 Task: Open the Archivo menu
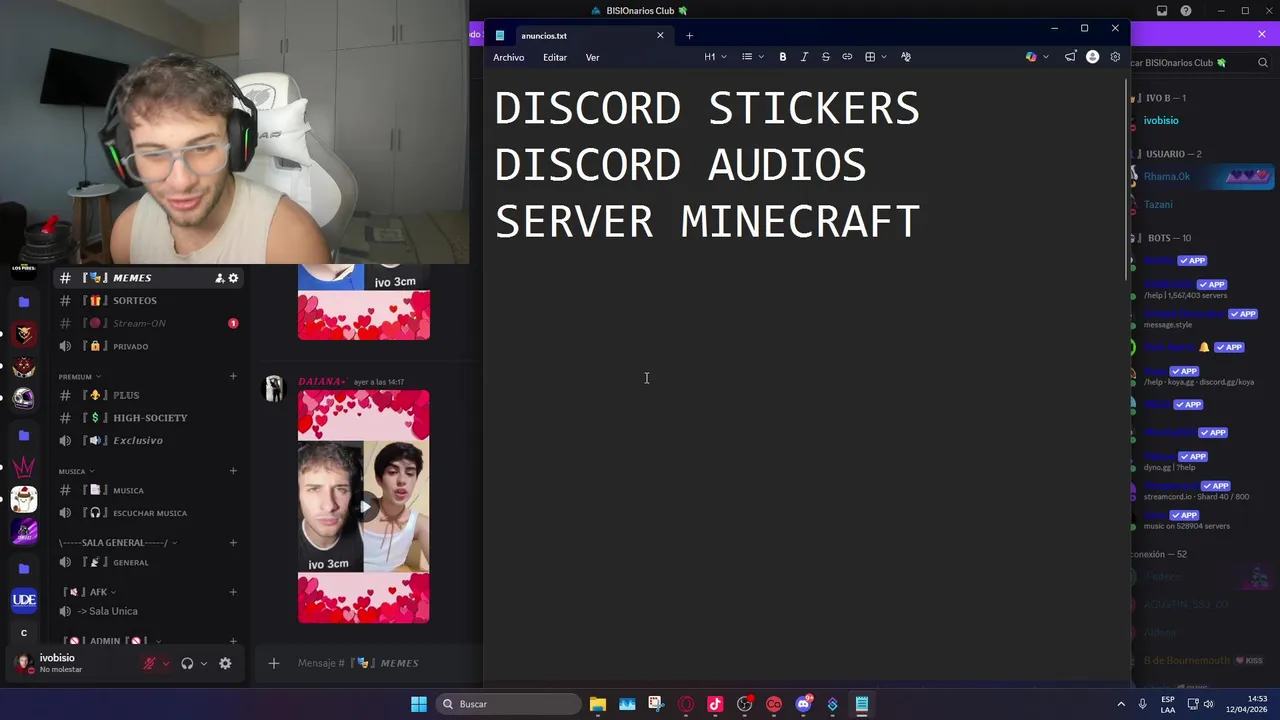[508, 57]
